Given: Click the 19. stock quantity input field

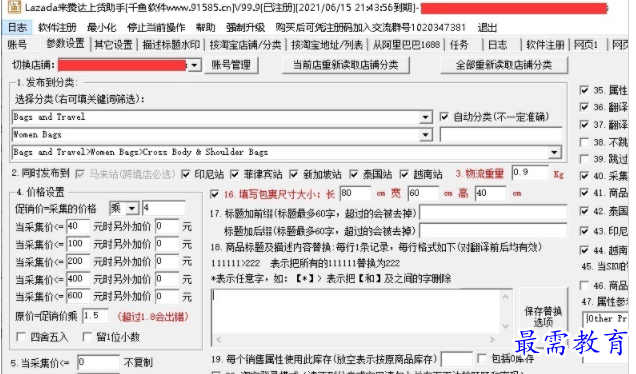Looking at the screenshot, I should (456, 359).
